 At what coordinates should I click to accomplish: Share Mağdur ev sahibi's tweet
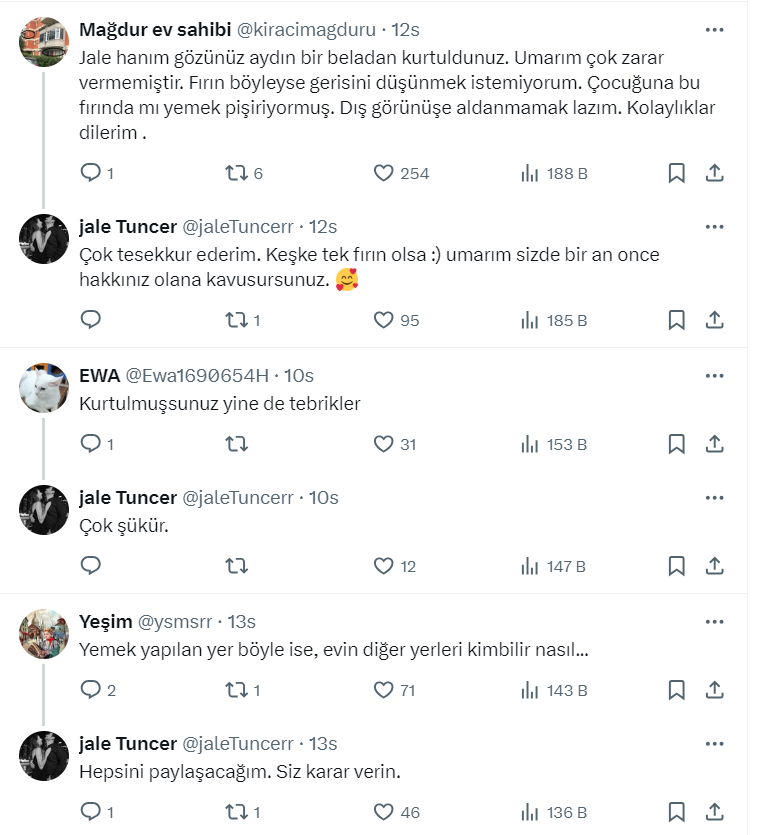click(714, 173)
